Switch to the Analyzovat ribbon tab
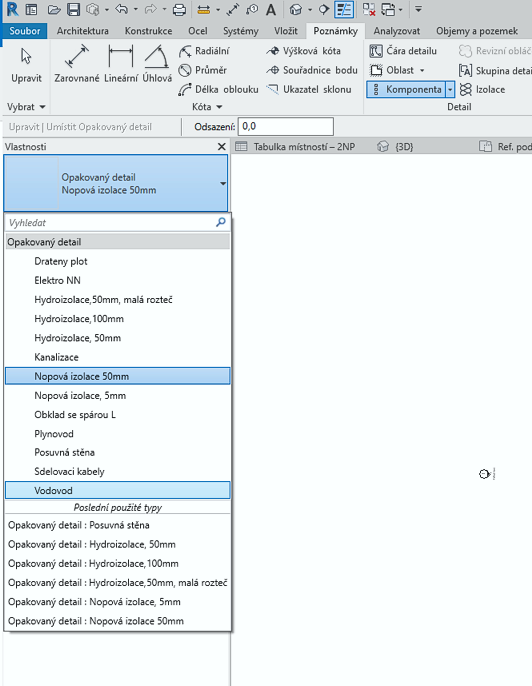Screen dimensions: 532x686 pos(396,31)
